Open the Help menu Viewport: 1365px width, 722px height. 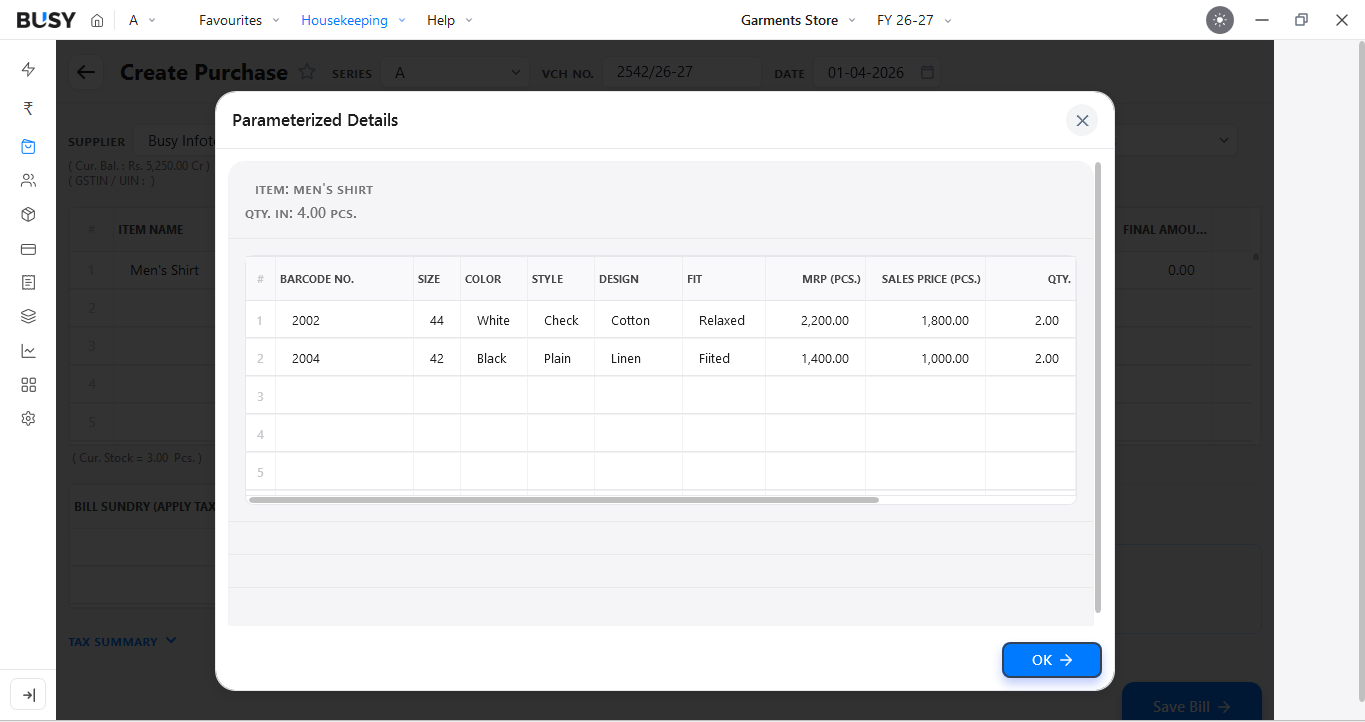pos(450,20)
